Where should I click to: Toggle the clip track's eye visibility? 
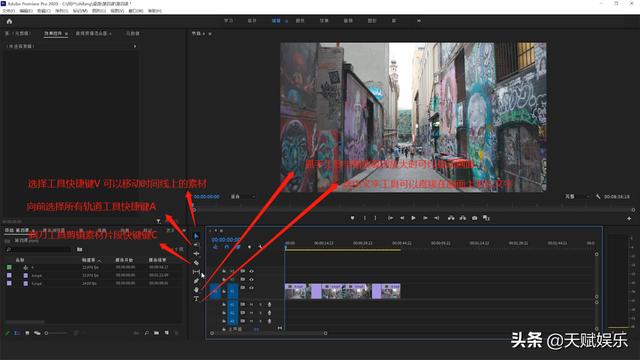251,288
